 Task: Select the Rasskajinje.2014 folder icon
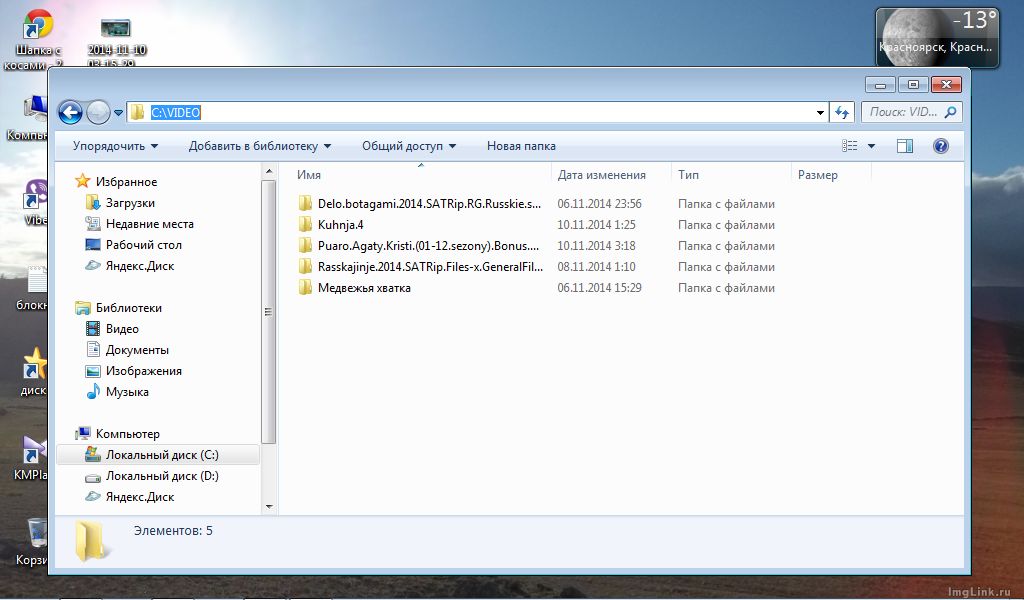click(305, 266)
